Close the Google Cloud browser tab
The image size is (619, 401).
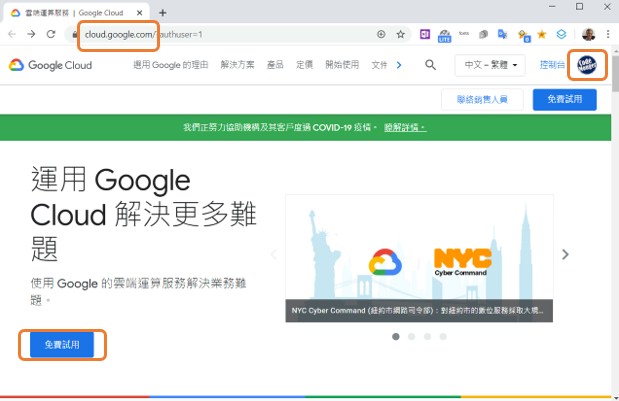[139, 13]
